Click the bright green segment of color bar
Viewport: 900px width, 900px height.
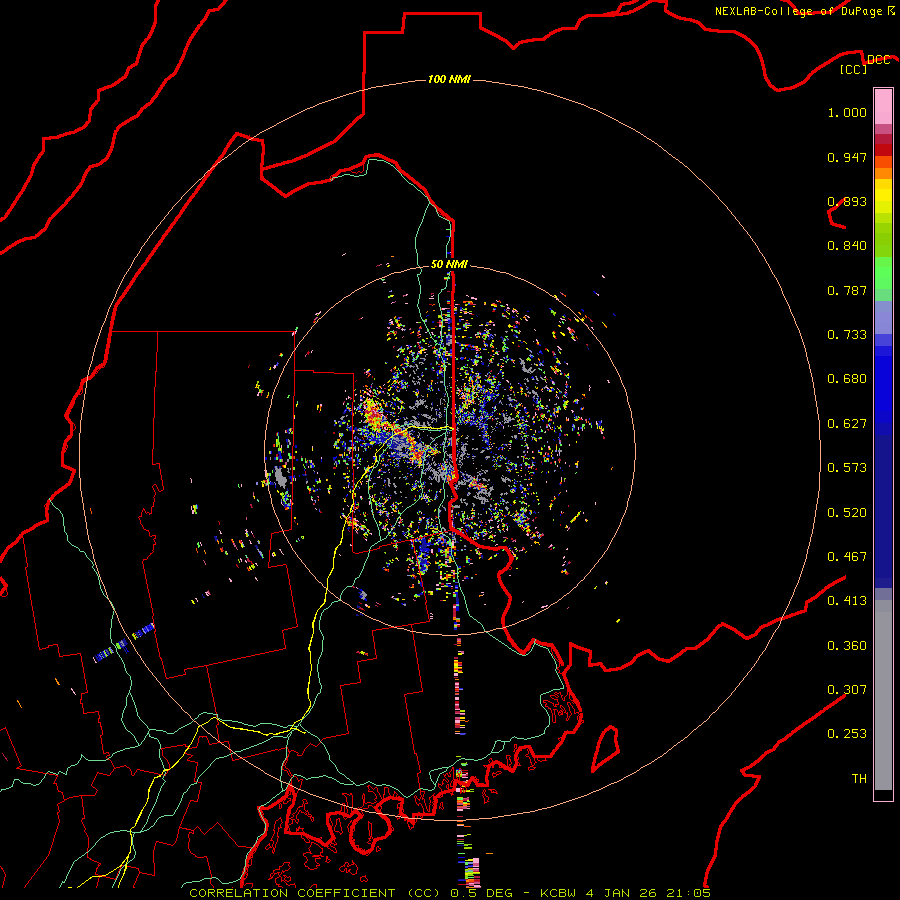coord(883,273)
